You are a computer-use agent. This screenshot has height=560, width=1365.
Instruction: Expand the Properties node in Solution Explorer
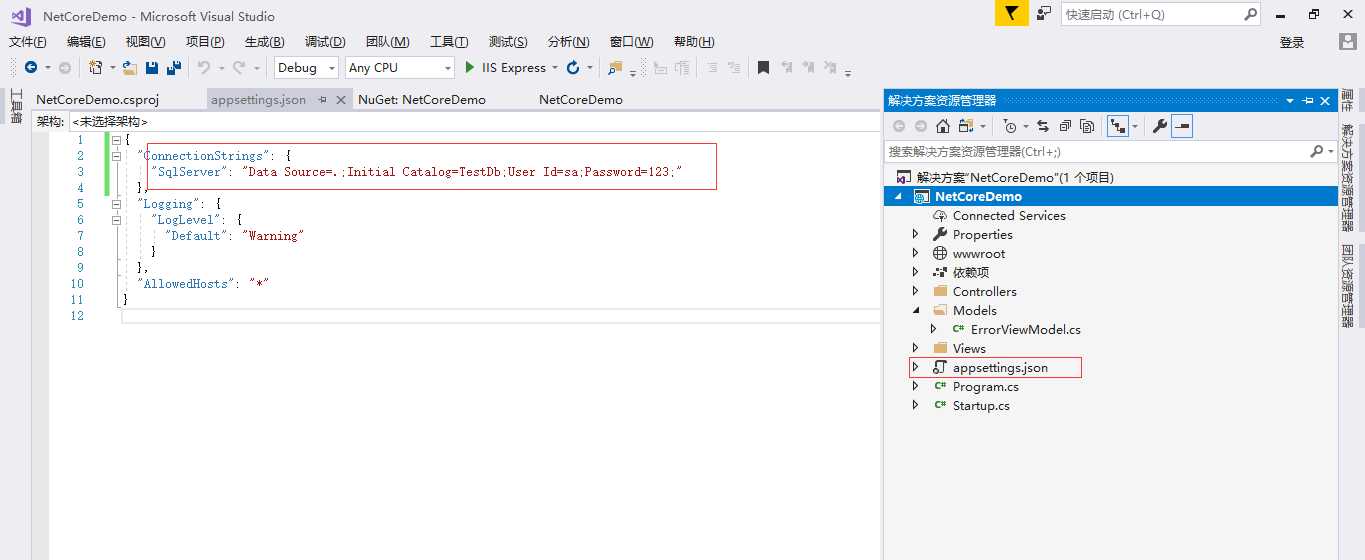[915, 234]
